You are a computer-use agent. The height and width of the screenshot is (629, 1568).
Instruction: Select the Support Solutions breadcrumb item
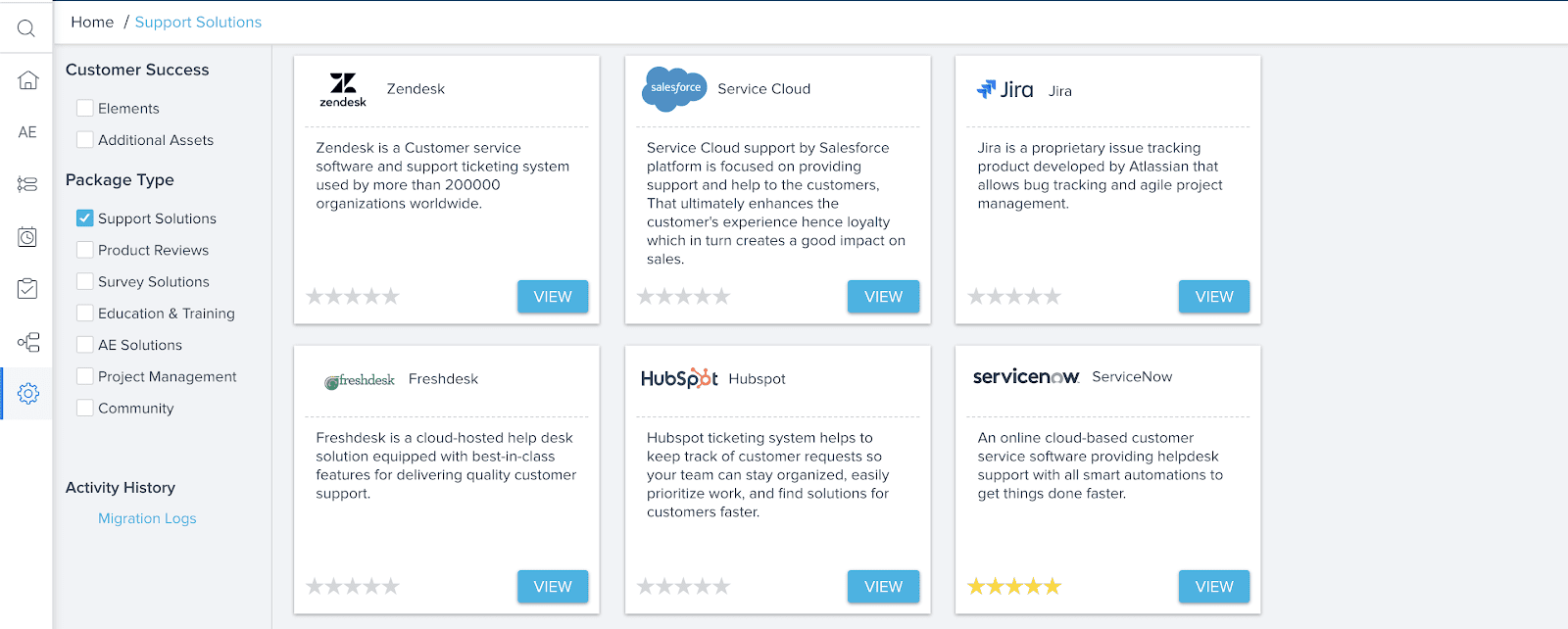click(198, 23)
